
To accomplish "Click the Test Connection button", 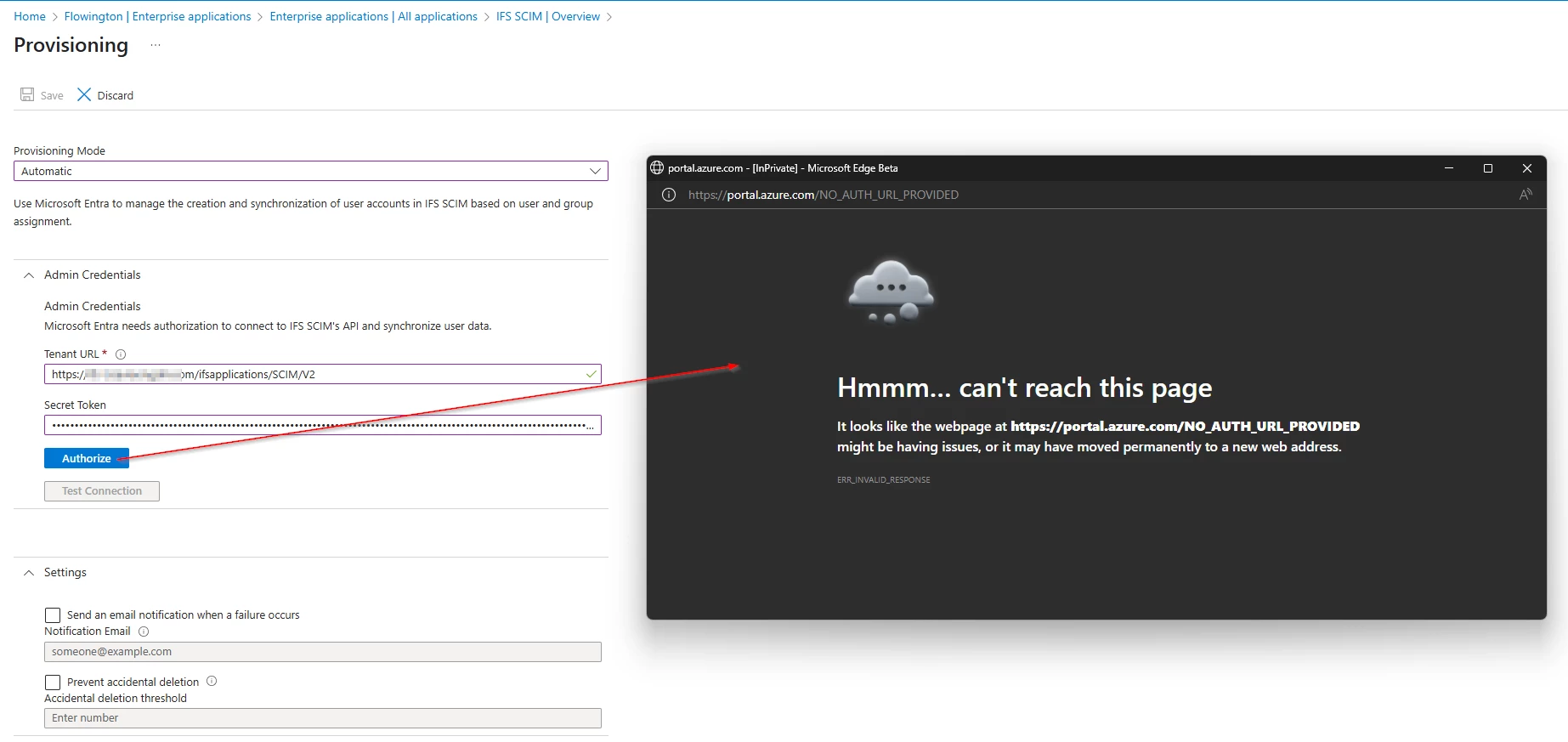I will point(102,491).
